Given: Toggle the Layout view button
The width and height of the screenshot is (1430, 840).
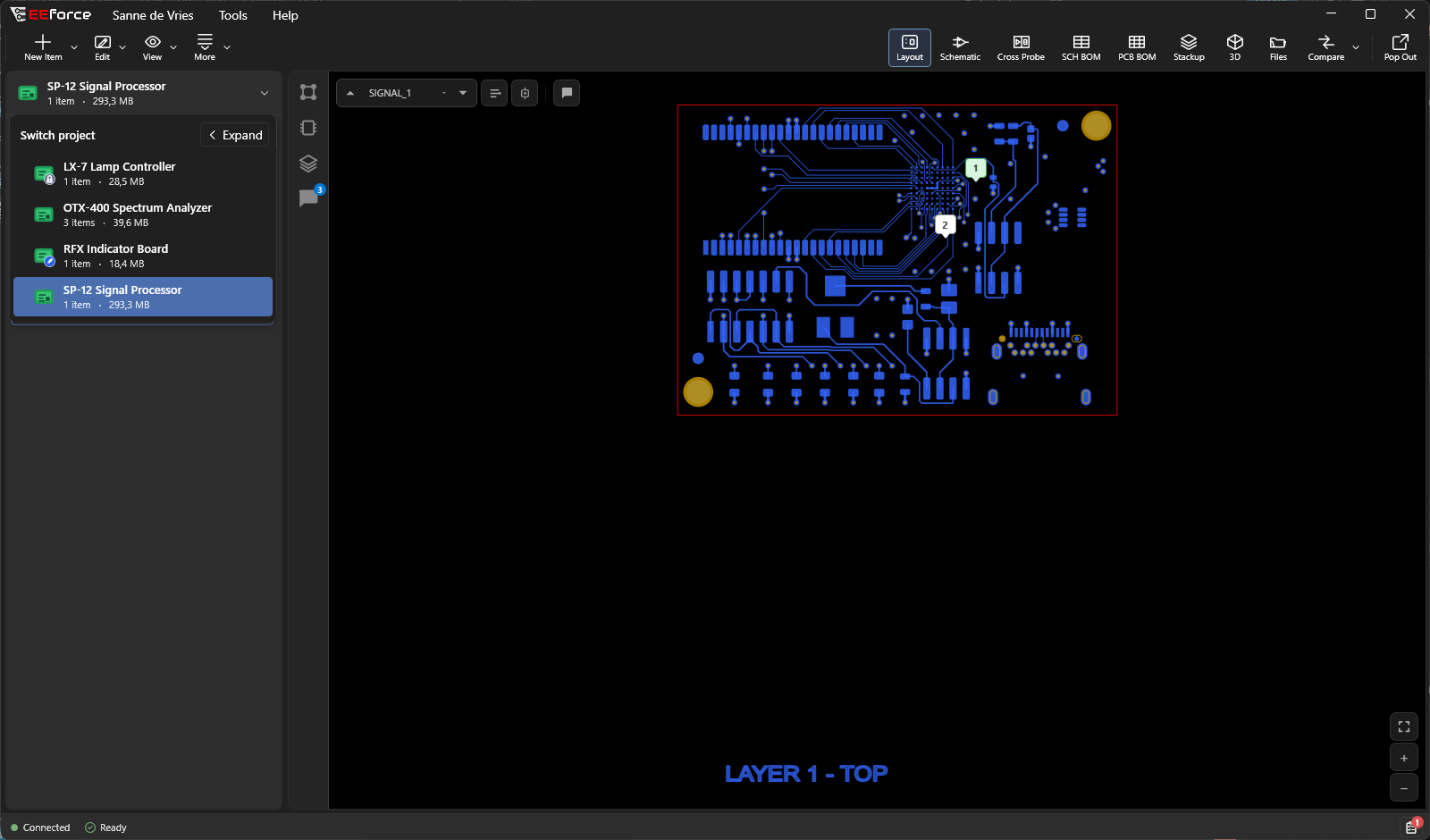Looking at the screenshot, I should click(910, 47).
